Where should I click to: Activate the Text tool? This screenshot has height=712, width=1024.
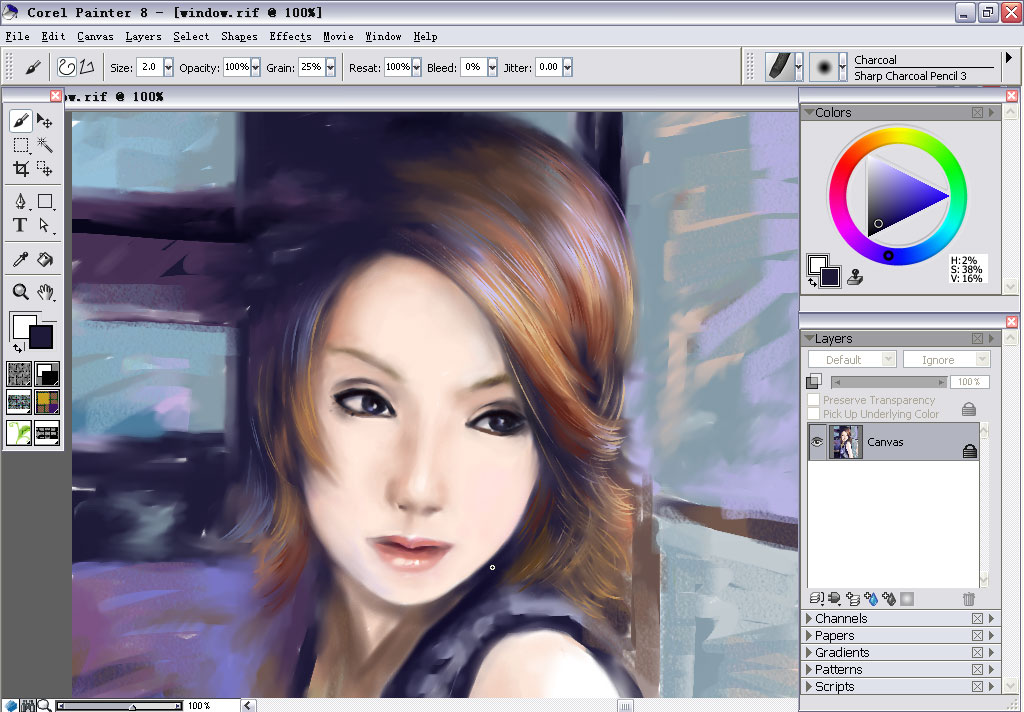tap(21, 225)
